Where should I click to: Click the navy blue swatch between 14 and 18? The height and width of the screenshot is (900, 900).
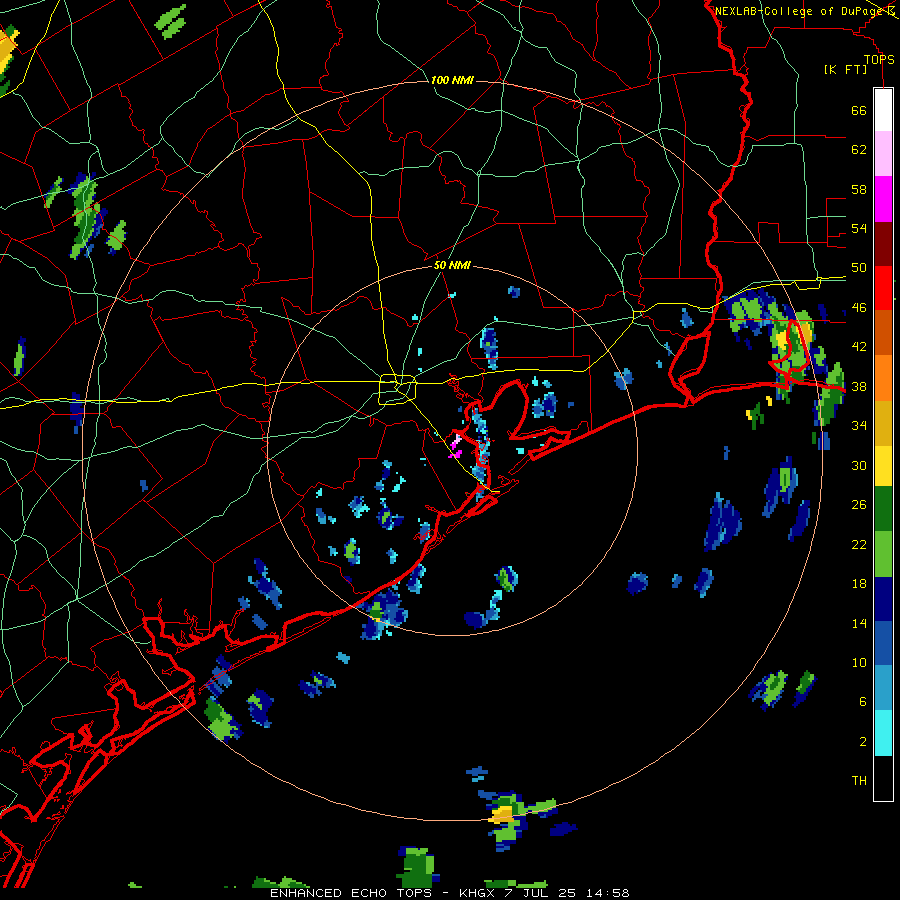[883, 599]
